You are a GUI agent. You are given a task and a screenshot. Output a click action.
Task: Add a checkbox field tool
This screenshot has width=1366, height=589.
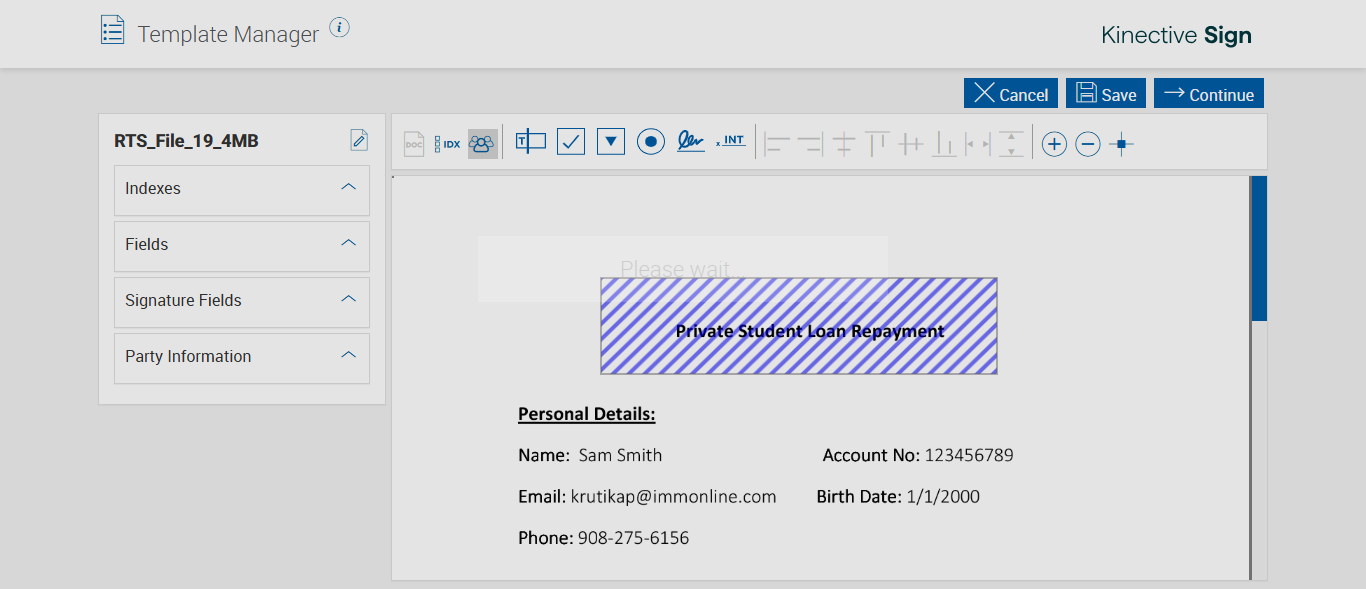click(571, 142)
